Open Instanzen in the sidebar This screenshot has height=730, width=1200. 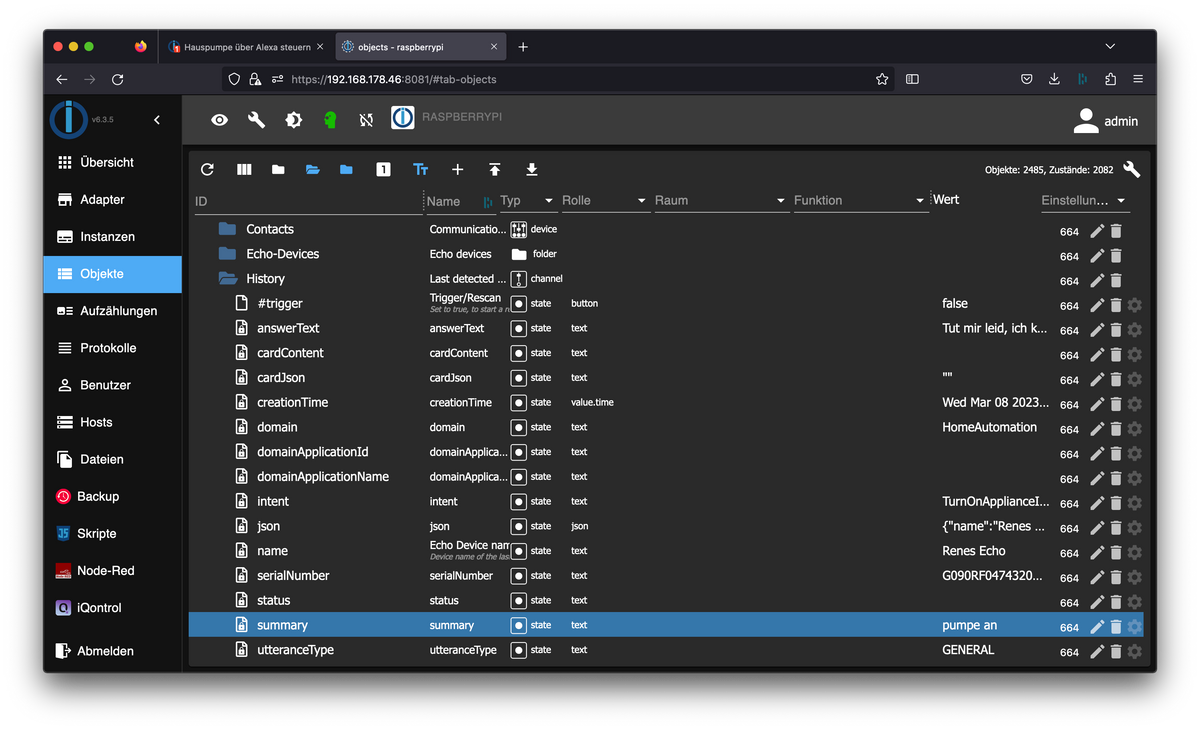[x=107, y=237]
